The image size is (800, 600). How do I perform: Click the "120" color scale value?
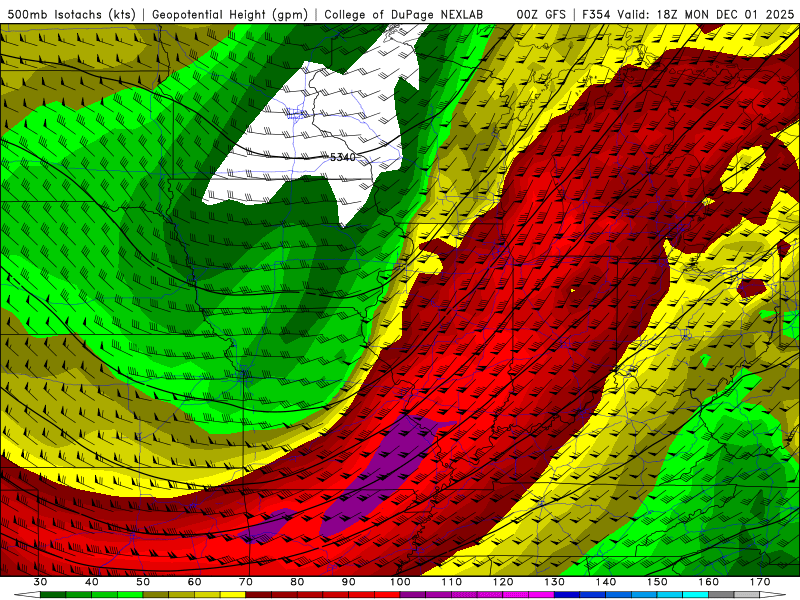[503, 582]
